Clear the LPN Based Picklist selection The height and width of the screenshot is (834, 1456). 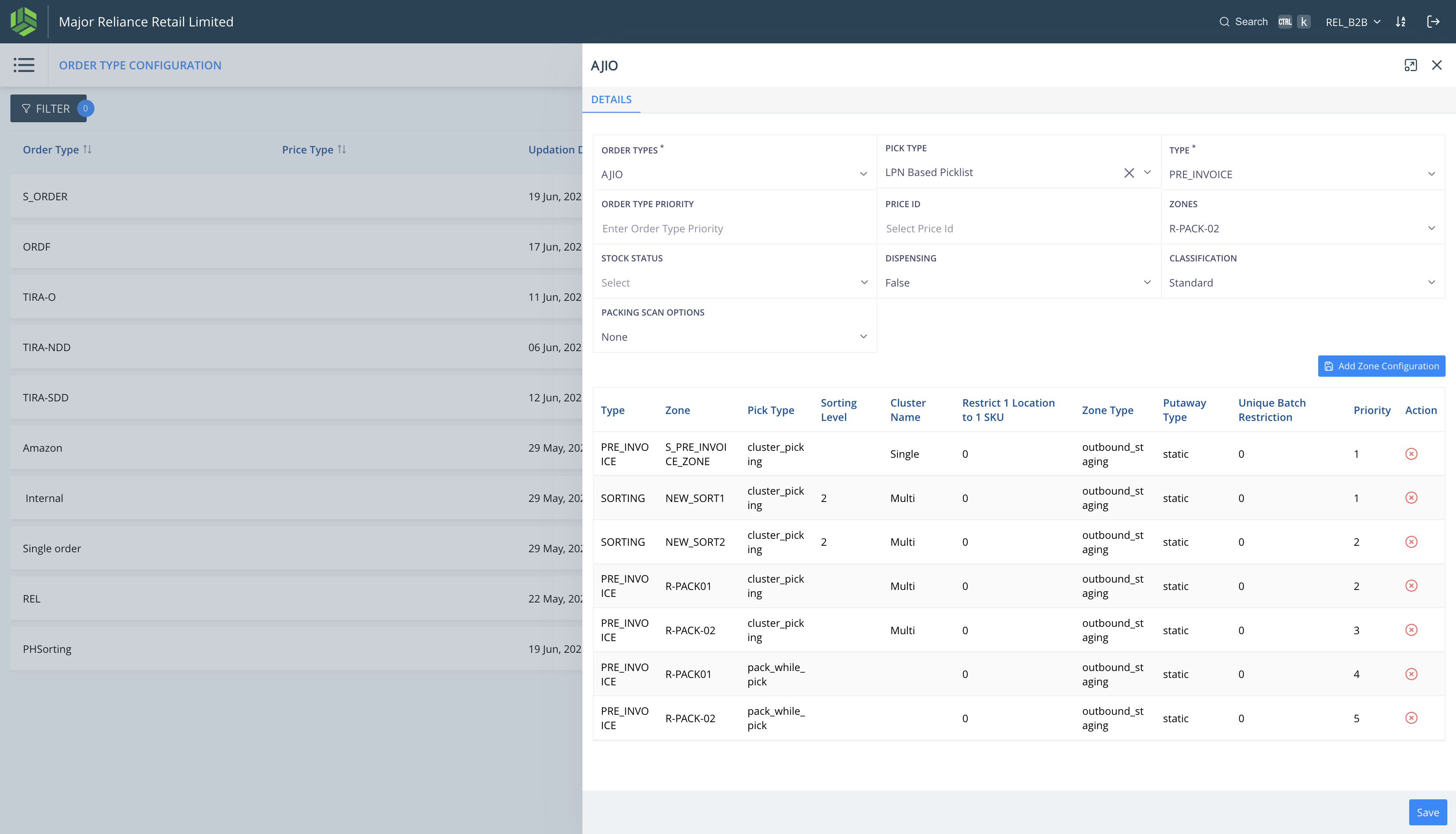[1128, 173]
